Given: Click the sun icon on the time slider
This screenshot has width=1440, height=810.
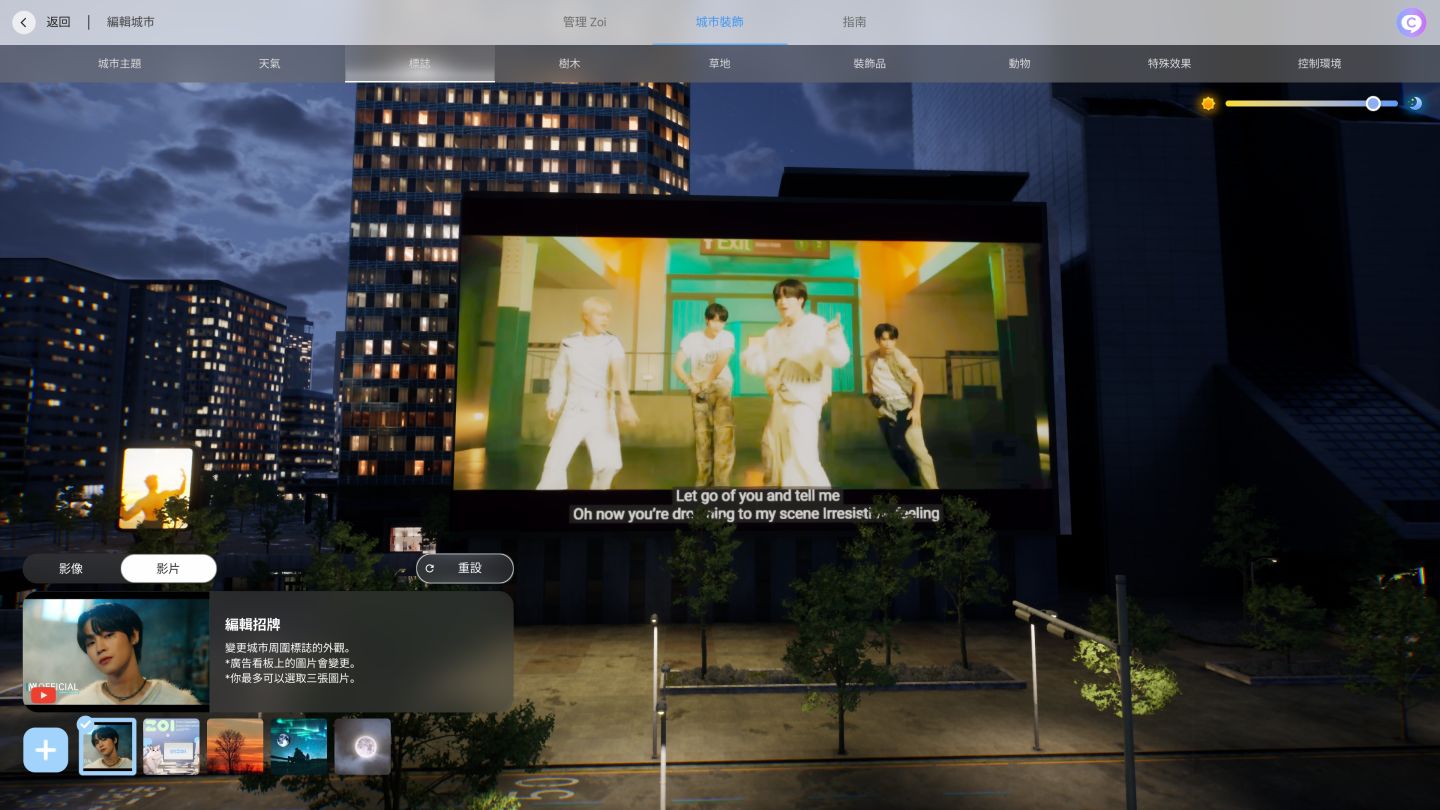Looking at the screenshot, I should tap(1208, 104).
